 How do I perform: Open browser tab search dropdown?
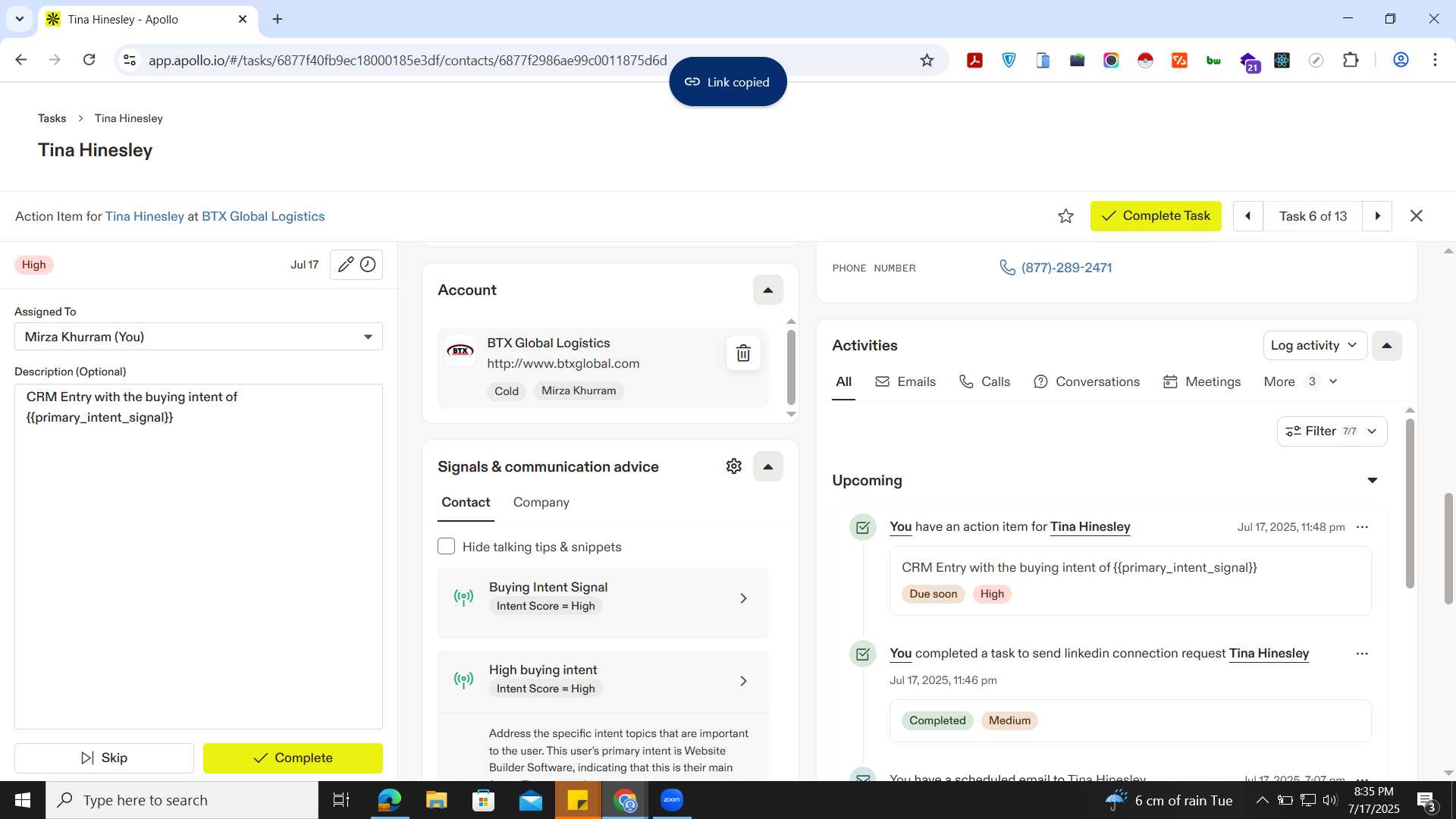20,19
